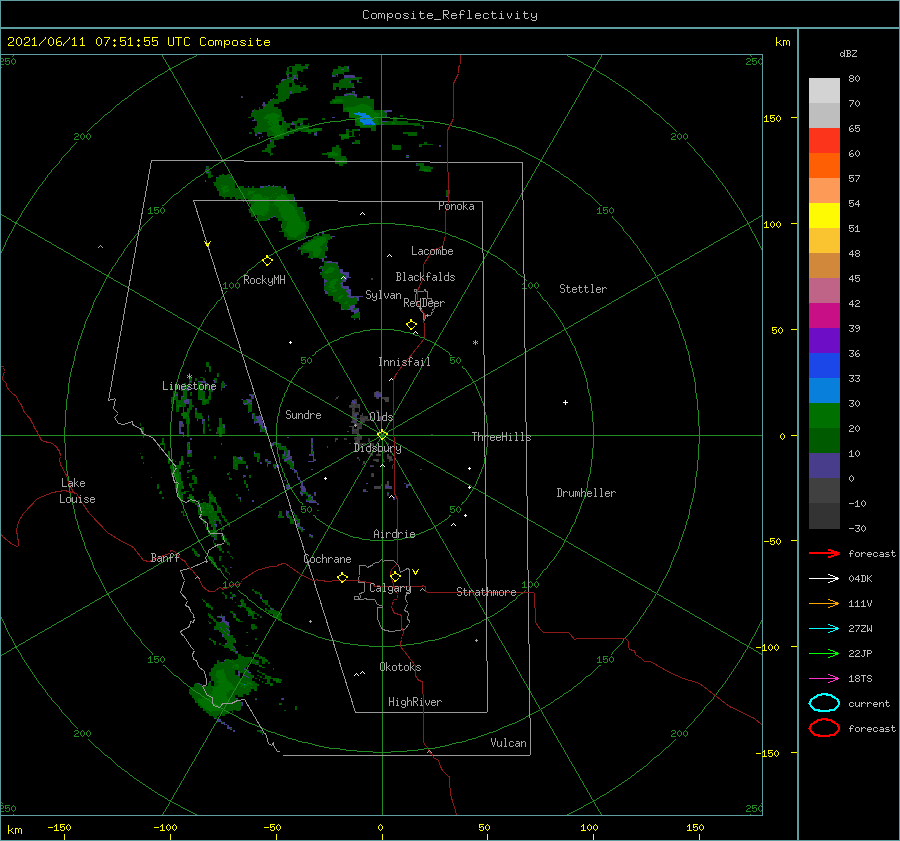Click the Lacombe town label
This screenshot has width=900, height=841.
(432, 251)
